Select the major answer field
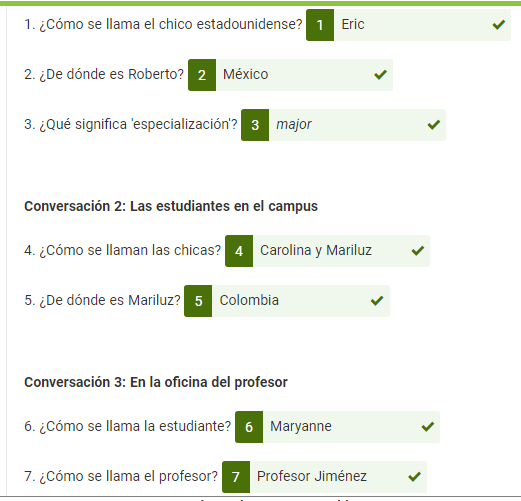This screenshot has width=521, height=501. pos(357,125)
